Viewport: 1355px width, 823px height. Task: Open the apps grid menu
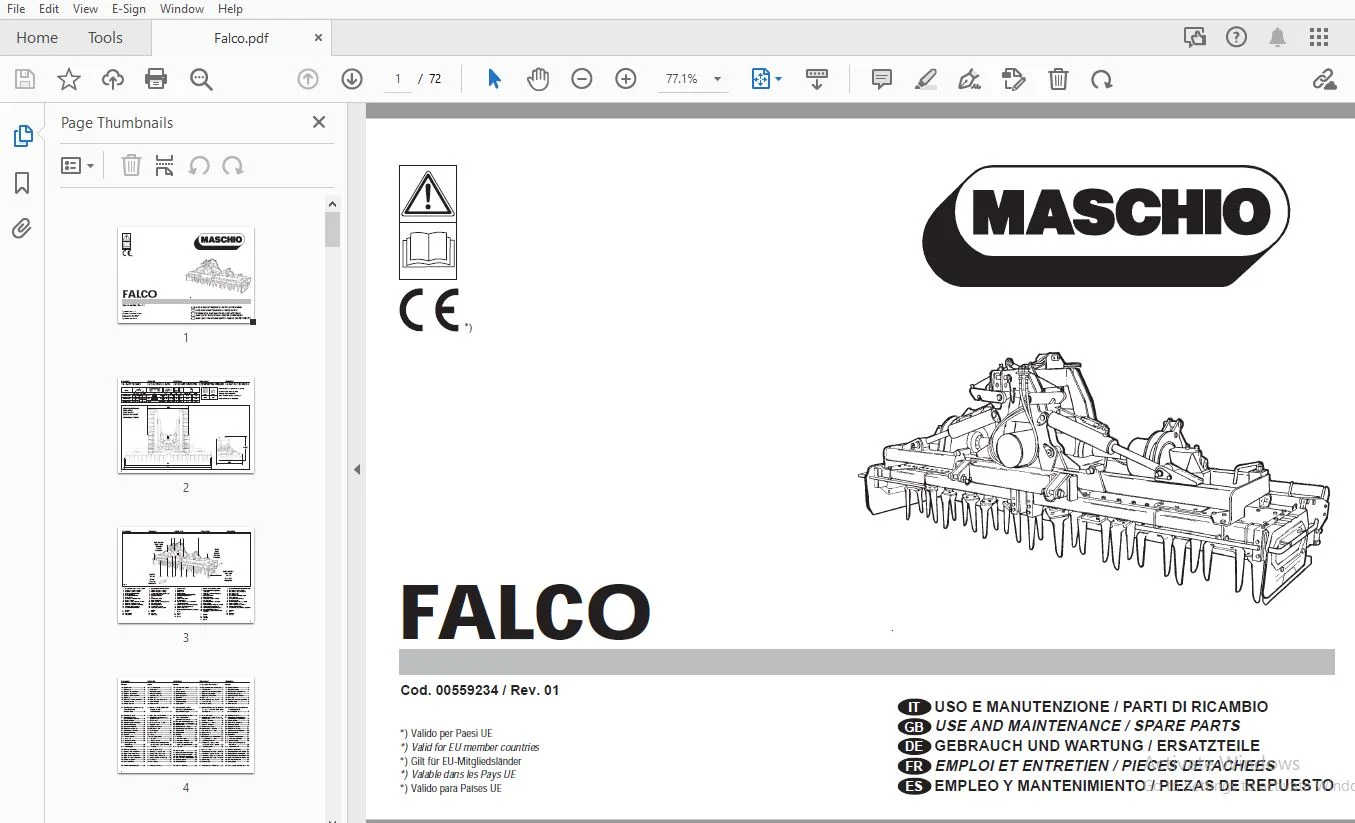(x=1319, y=38)
